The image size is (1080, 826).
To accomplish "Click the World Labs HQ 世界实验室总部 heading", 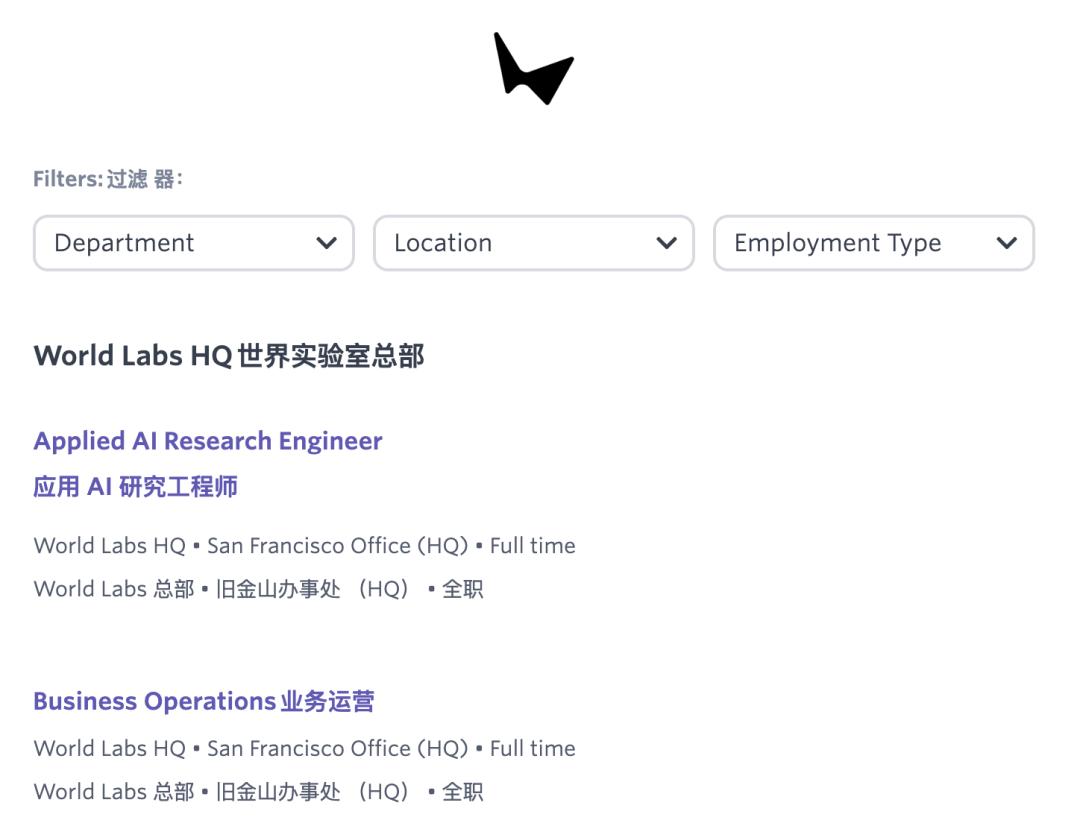I will (x=229, y=355).
